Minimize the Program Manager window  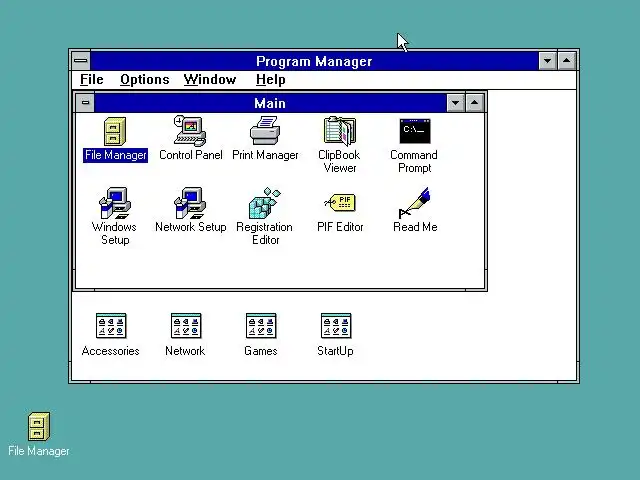click(x=547, y=61)
